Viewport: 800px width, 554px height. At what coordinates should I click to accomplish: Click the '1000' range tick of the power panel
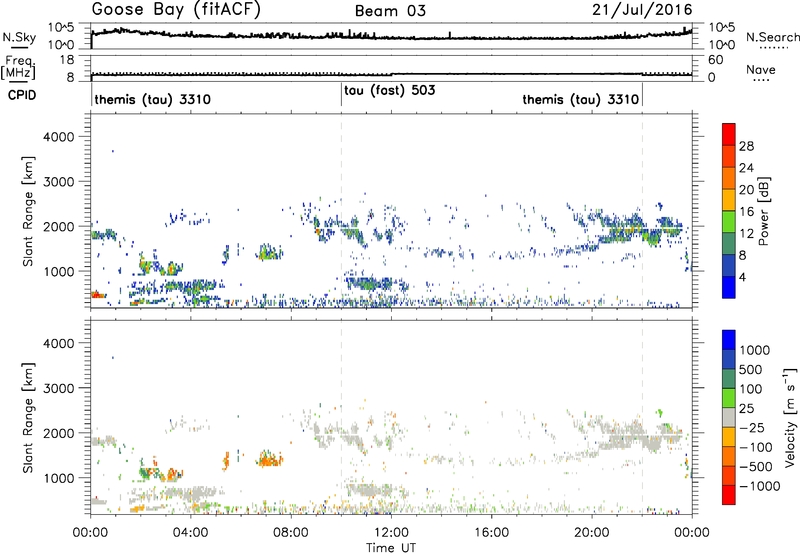click(59, 271)
